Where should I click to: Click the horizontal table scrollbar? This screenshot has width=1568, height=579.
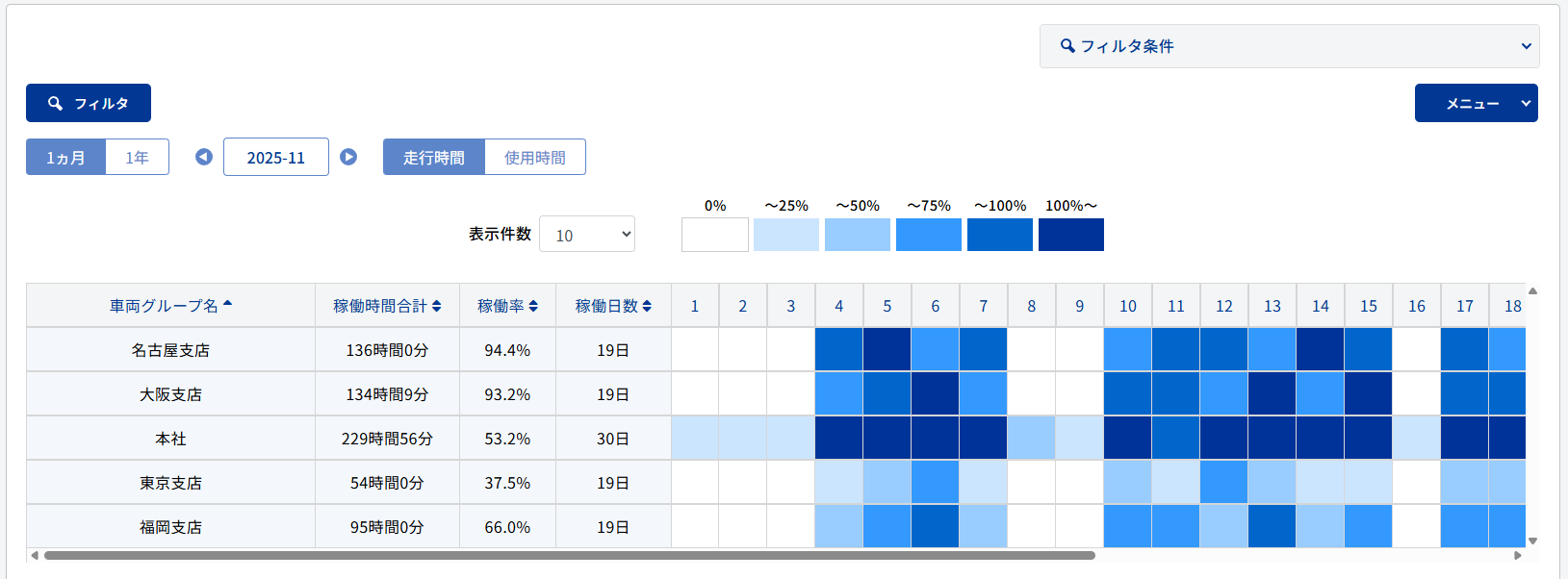569,555
